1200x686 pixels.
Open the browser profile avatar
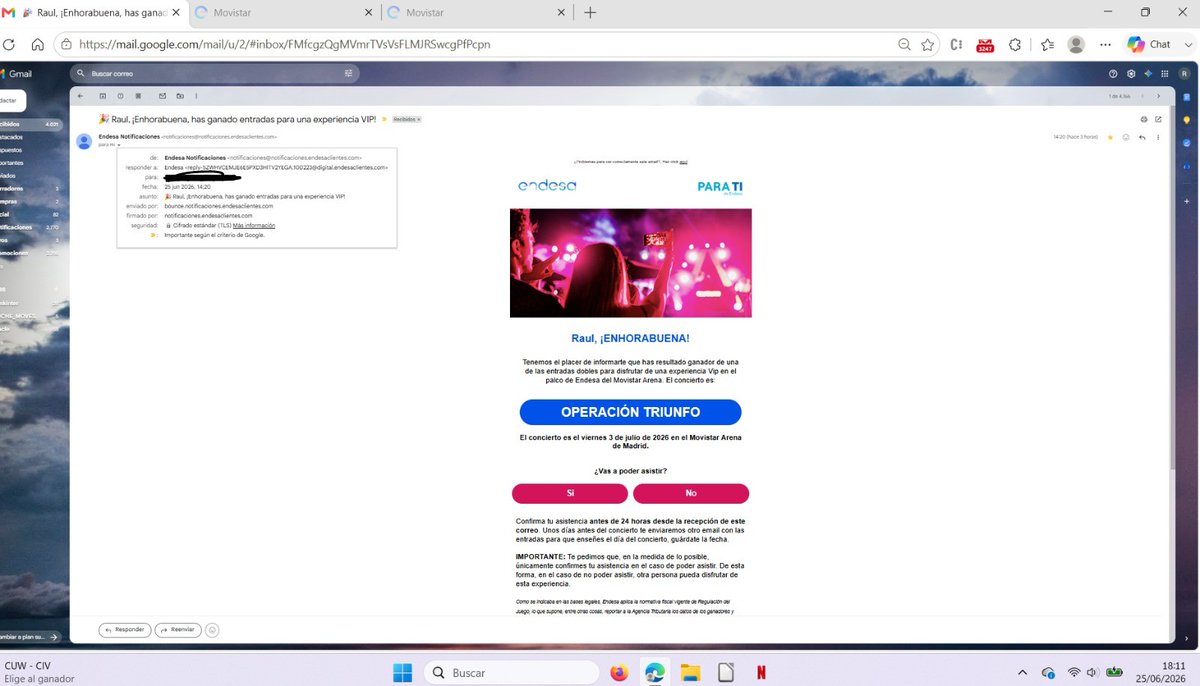point(1076,44)
